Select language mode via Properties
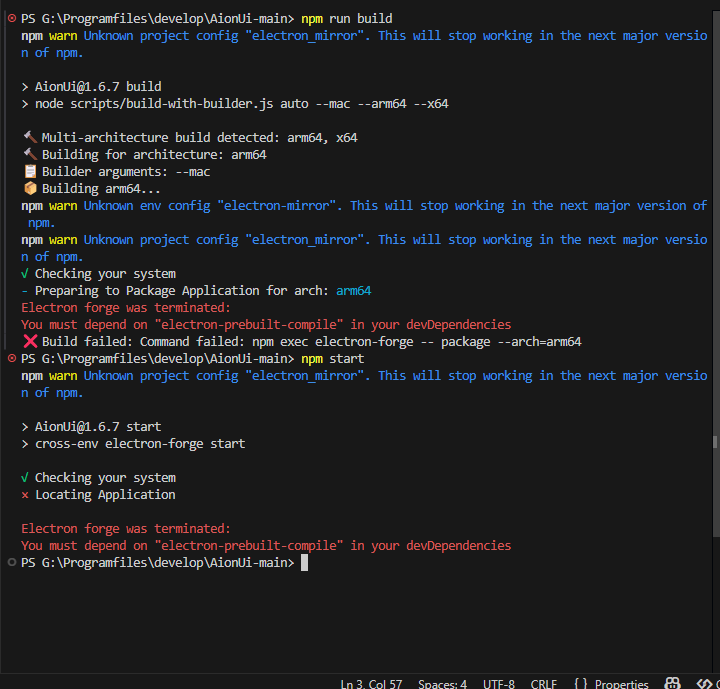720x689 pixels. (621, 684)
